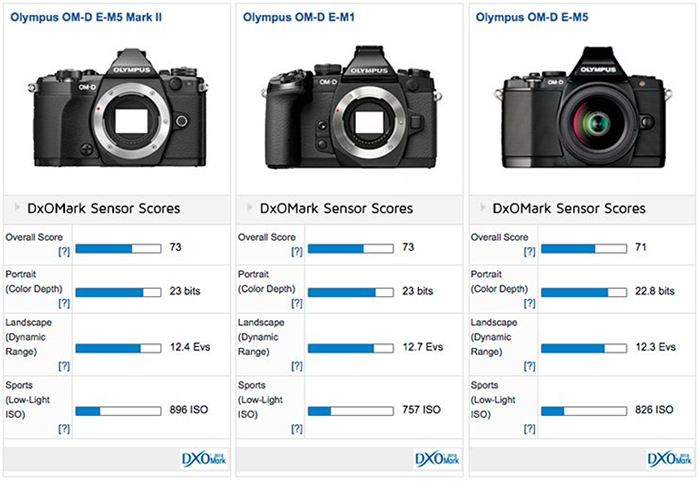Screen dimensions: 700x481
Task: Click the E-M1 Sports Low-Light ISO help [?]
Action: pyautogui.click(x=295, y=428)
